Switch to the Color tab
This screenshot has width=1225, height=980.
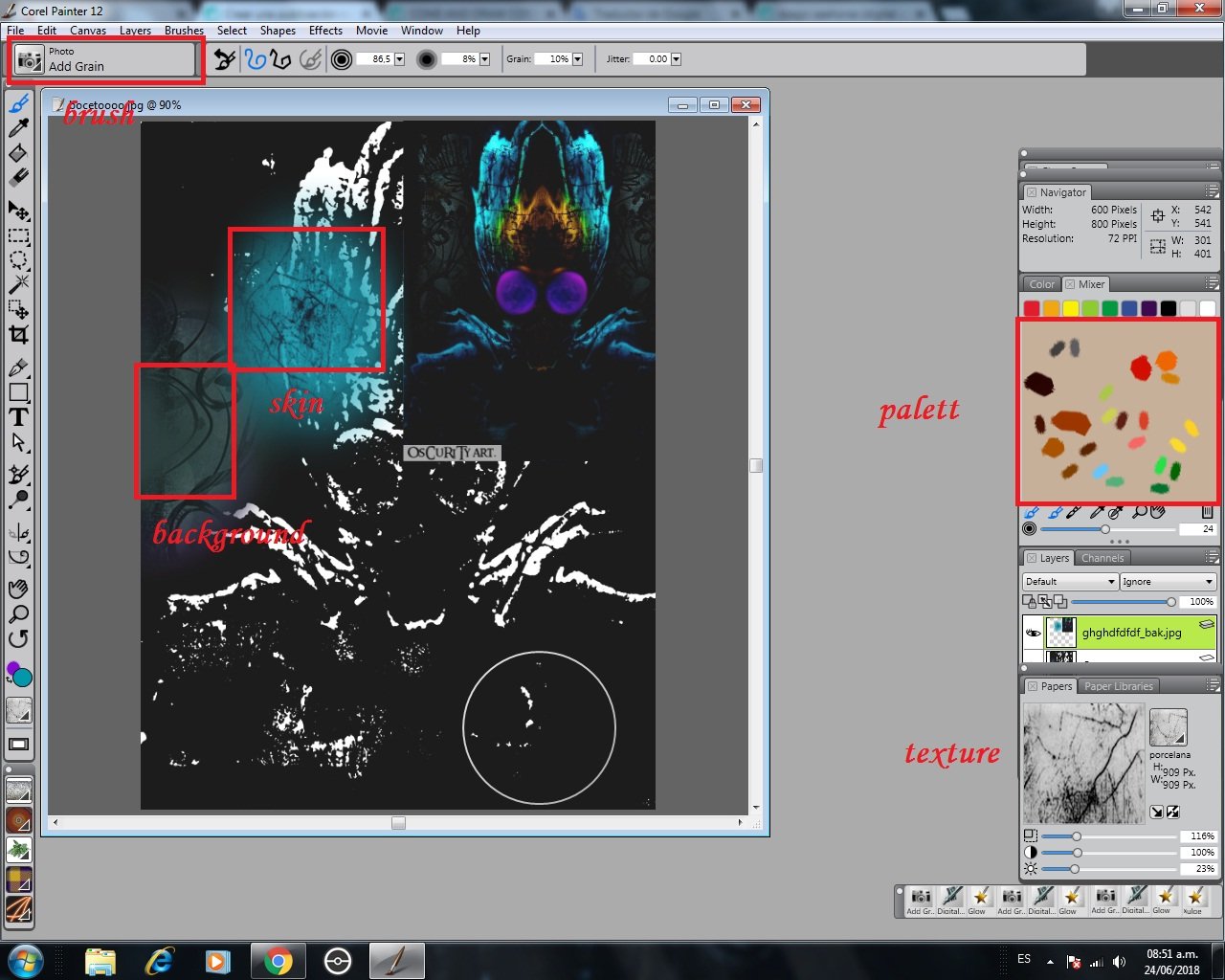[x=1042, y=284]
